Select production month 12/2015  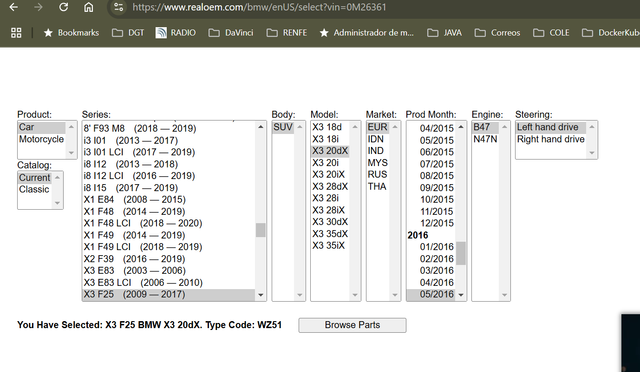431,223
